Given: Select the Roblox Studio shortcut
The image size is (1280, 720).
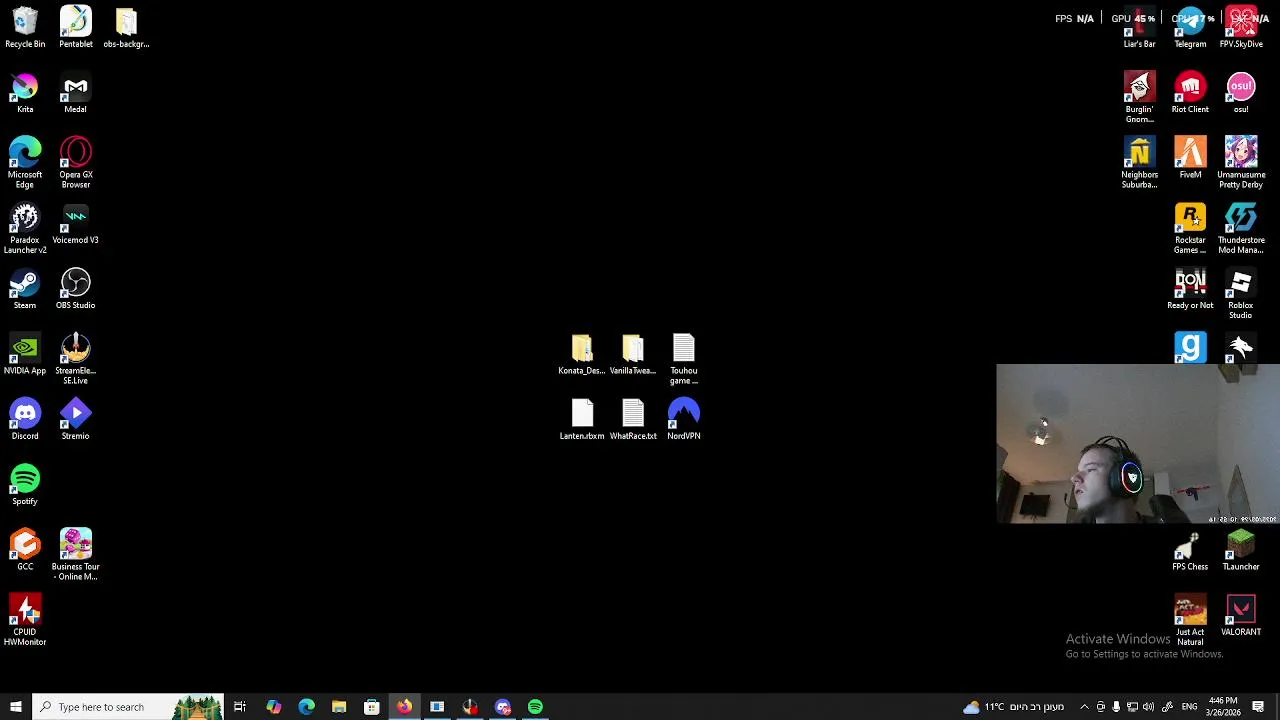Looking at the screenshot, I should pyautogui.click(x=1241, y=294).
